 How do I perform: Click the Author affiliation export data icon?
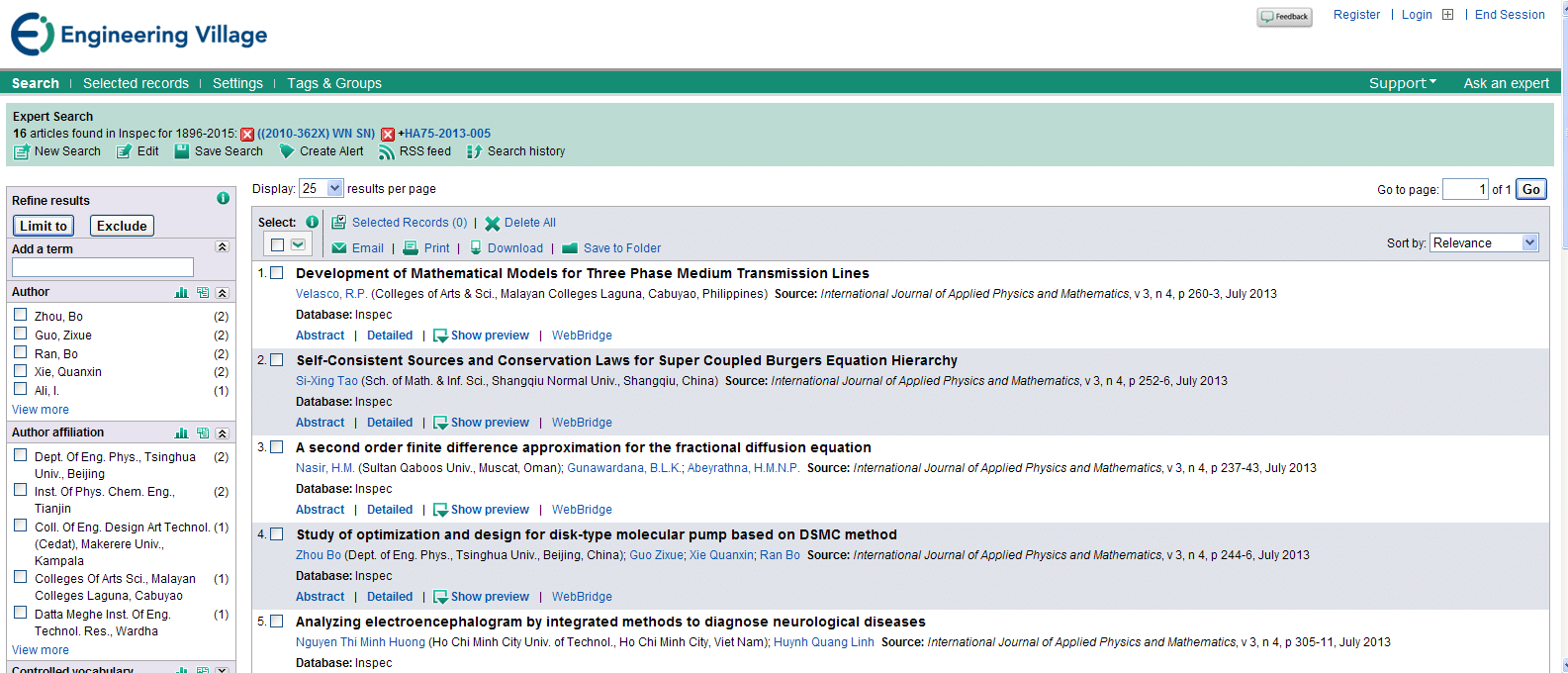pyautogui.click(x=203, y=433)
